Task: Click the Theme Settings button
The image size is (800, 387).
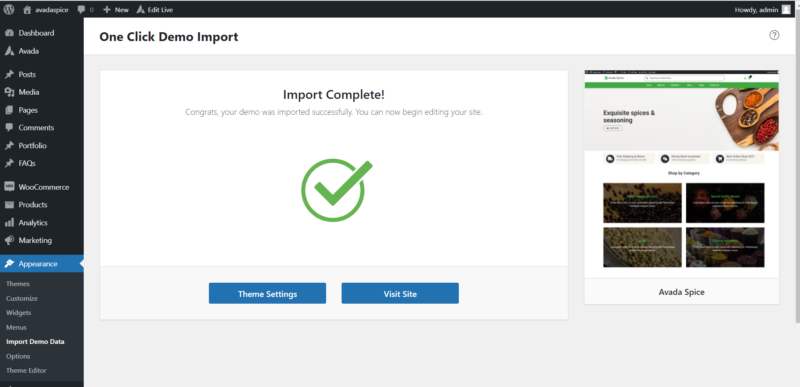Action: coord(267,294)
